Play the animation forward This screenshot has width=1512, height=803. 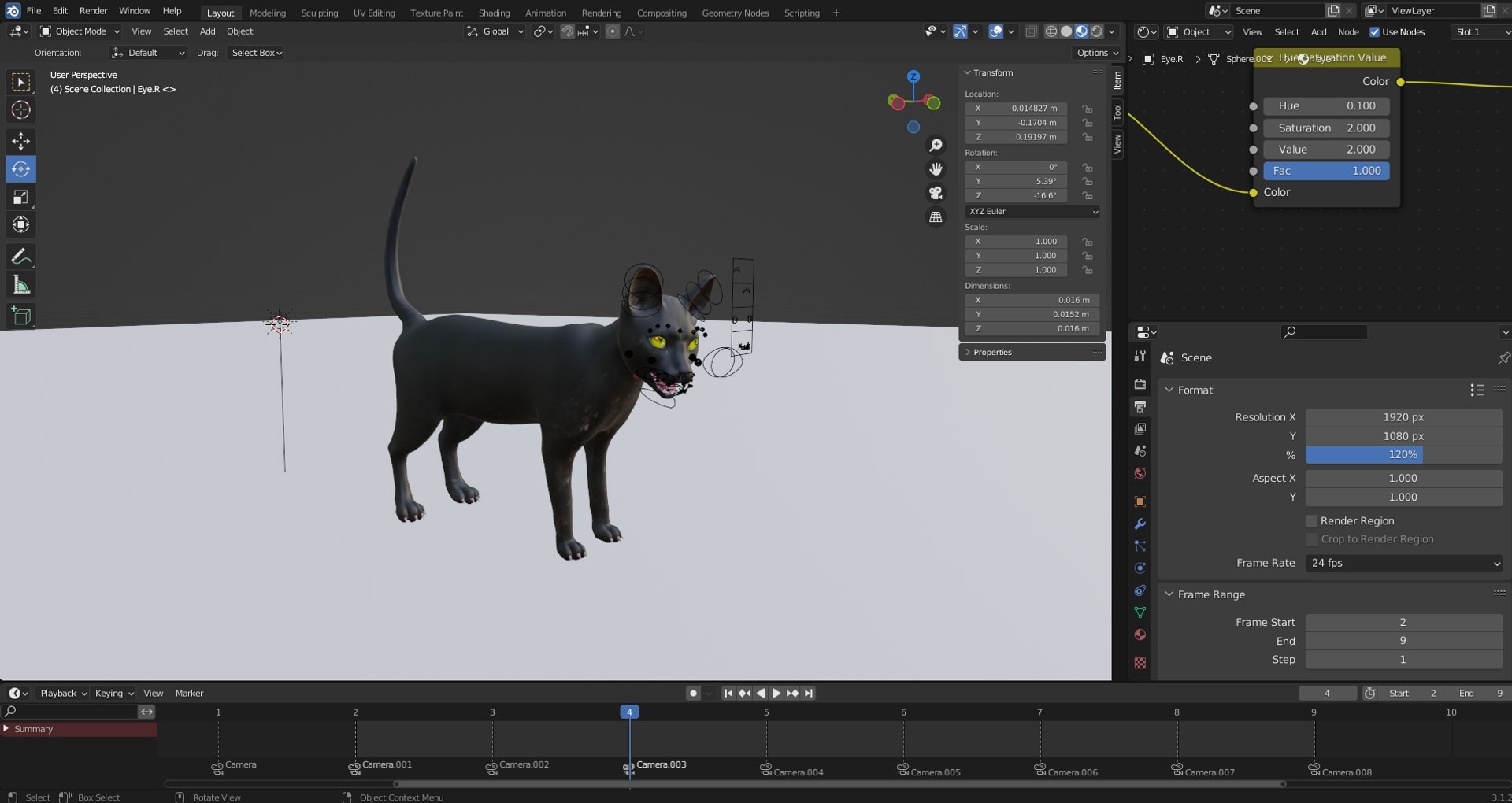pyautogui.click(x=776, y=694)
